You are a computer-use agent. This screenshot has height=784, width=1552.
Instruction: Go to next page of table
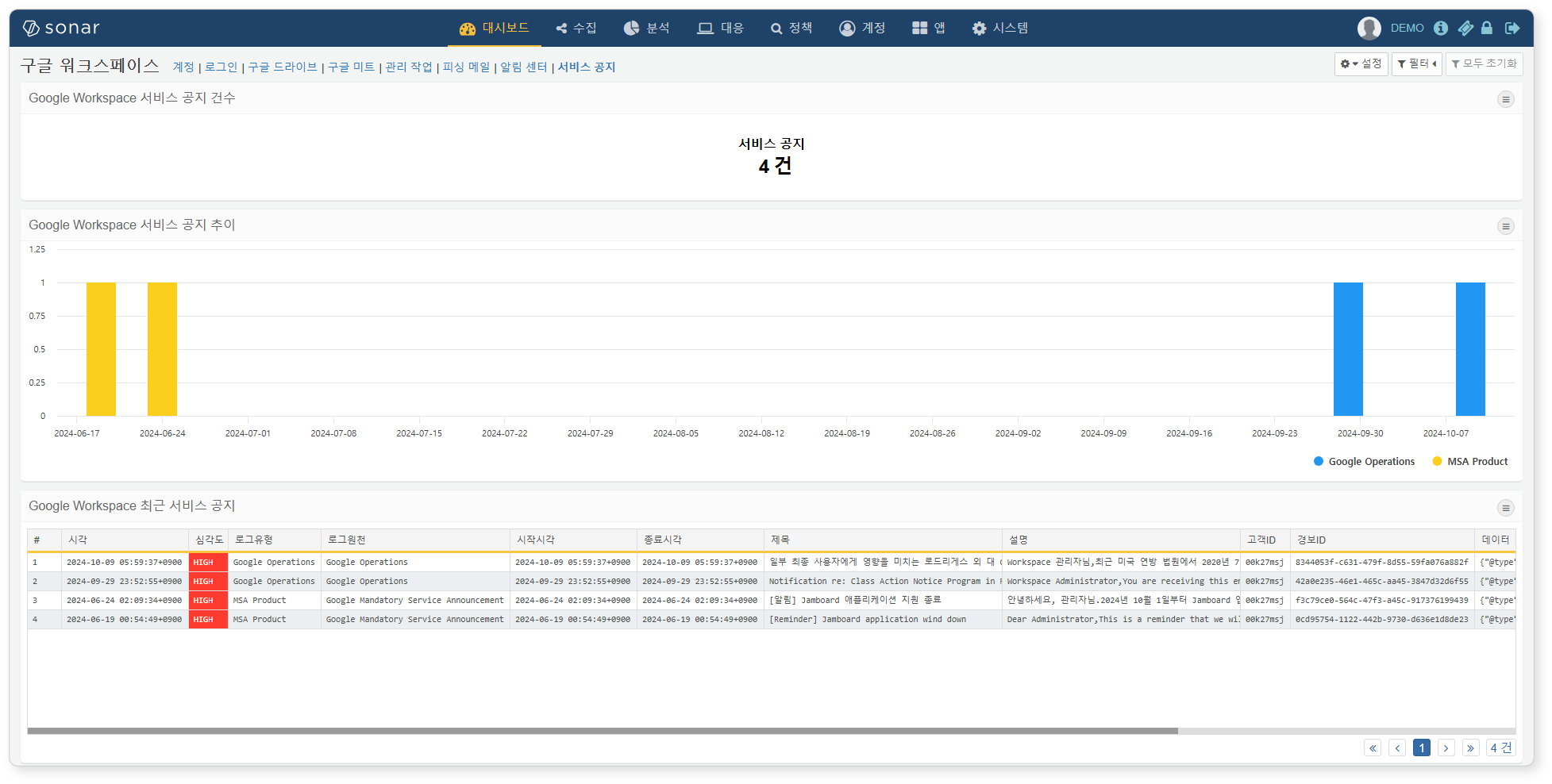click(1446, 747)
